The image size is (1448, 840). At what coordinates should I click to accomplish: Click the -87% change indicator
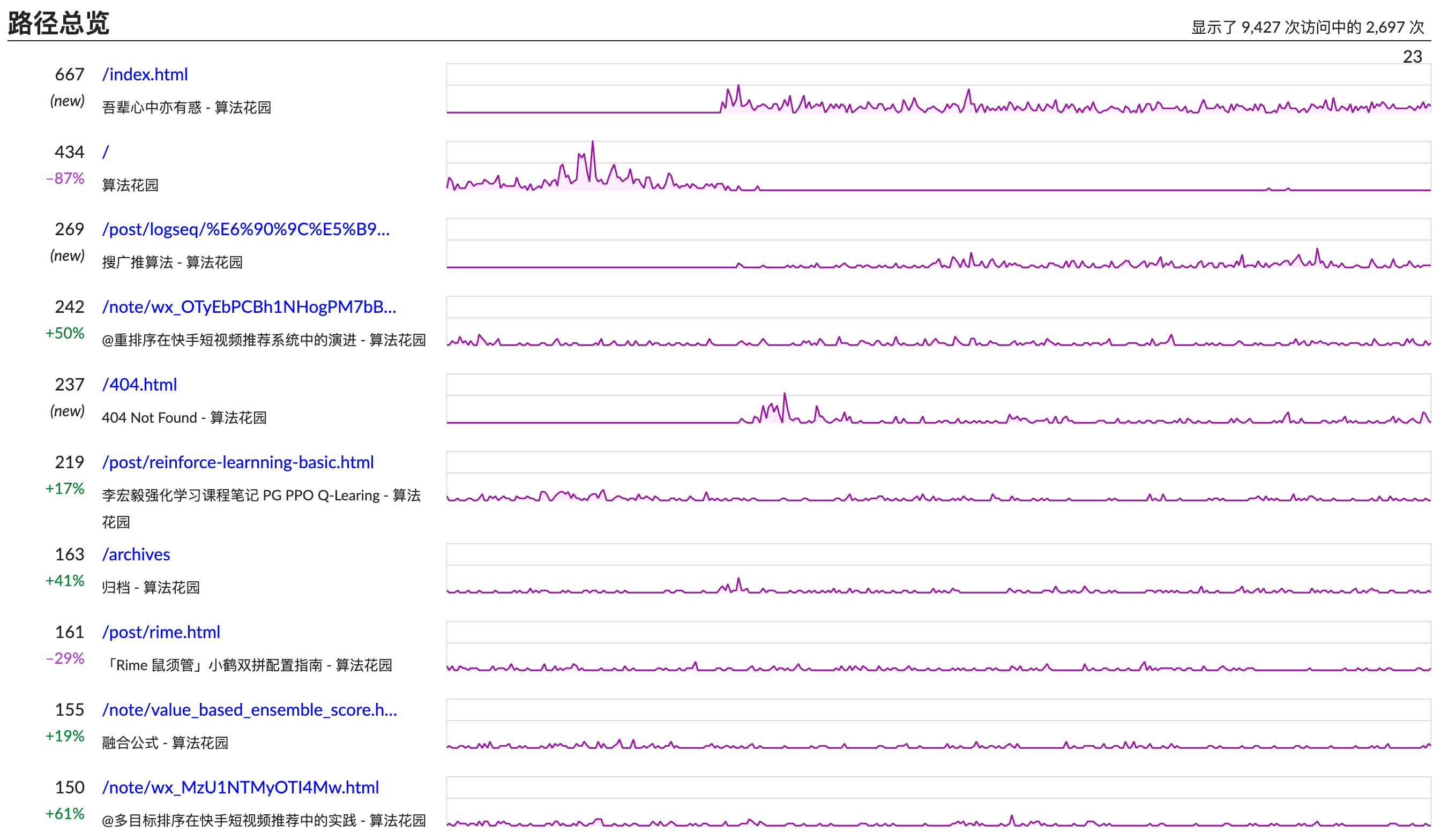(65, 179)
